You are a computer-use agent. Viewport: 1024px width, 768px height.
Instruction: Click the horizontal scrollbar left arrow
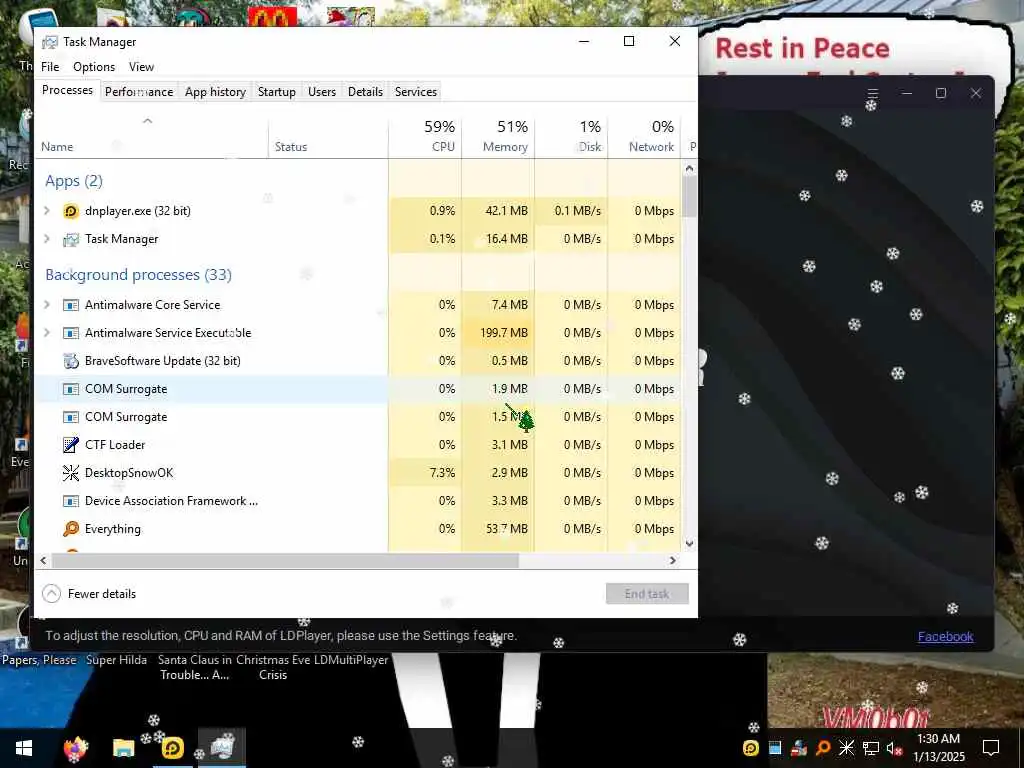pyautogui.click(x=43, y=560)
